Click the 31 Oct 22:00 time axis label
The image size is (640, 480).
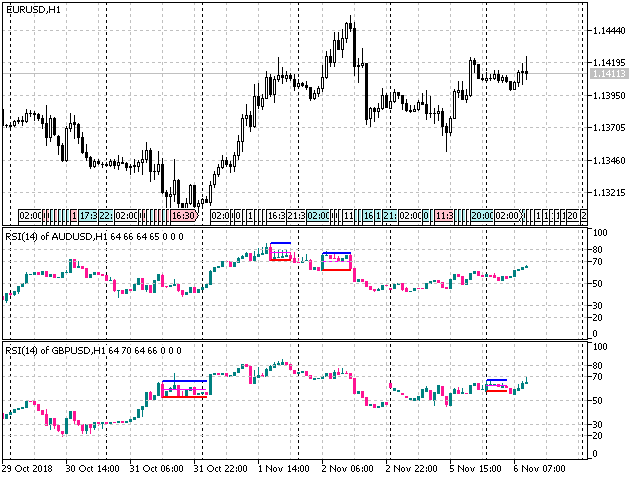coord(220,467)
